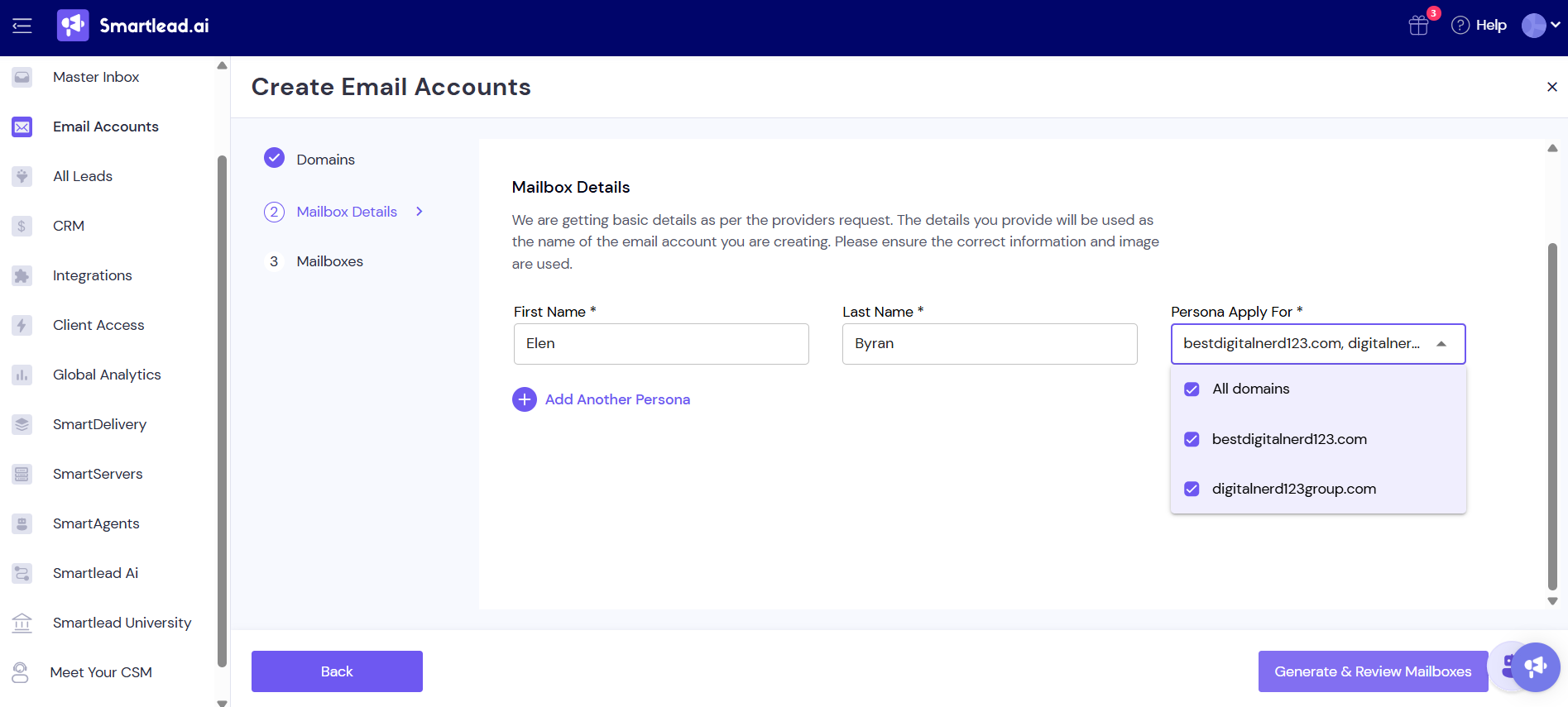Open Email Accounts in the sidebar

tap(105, 127)
